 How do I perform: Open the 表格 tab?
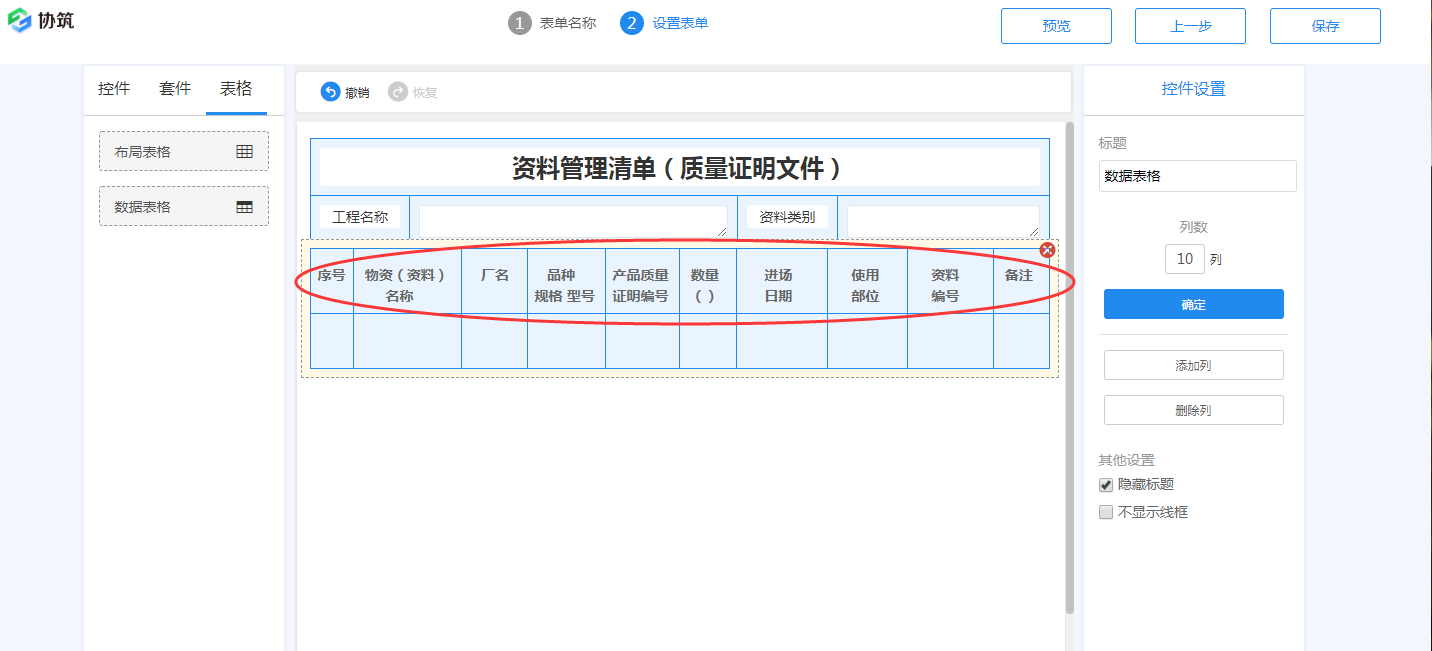click(x=236, y=89)
